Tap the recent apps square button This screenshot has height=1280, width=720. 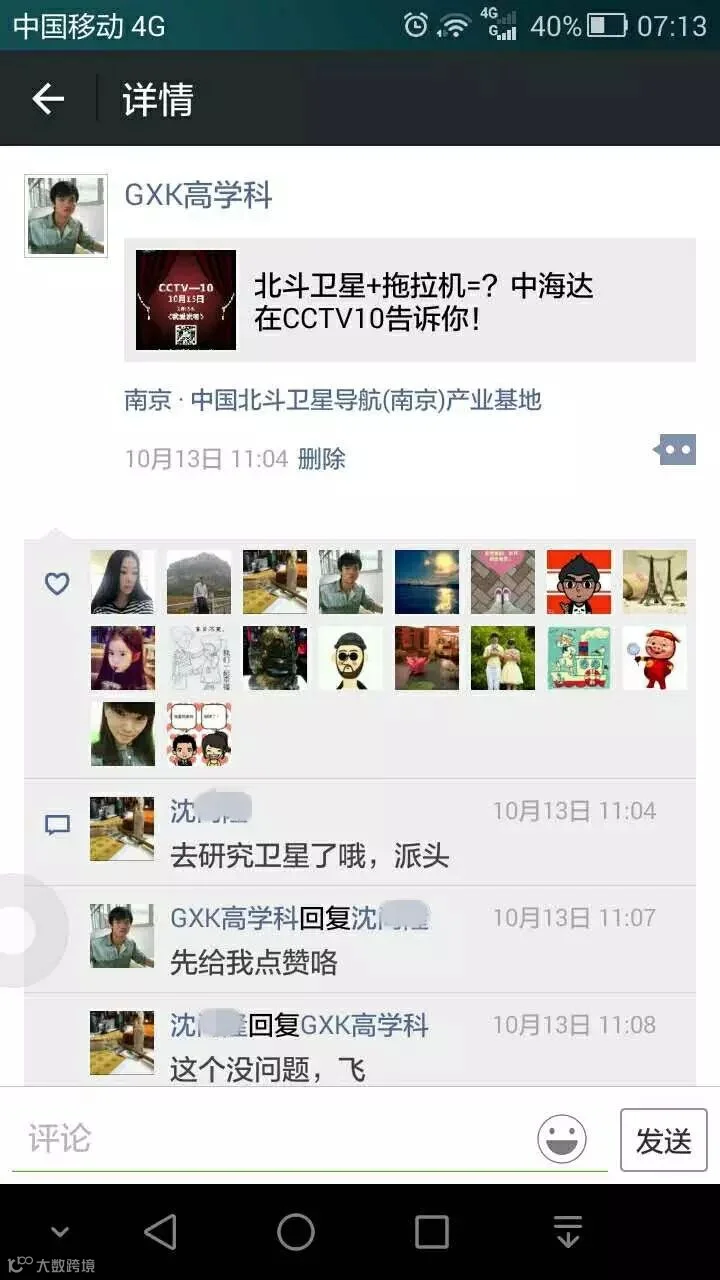431,1232
